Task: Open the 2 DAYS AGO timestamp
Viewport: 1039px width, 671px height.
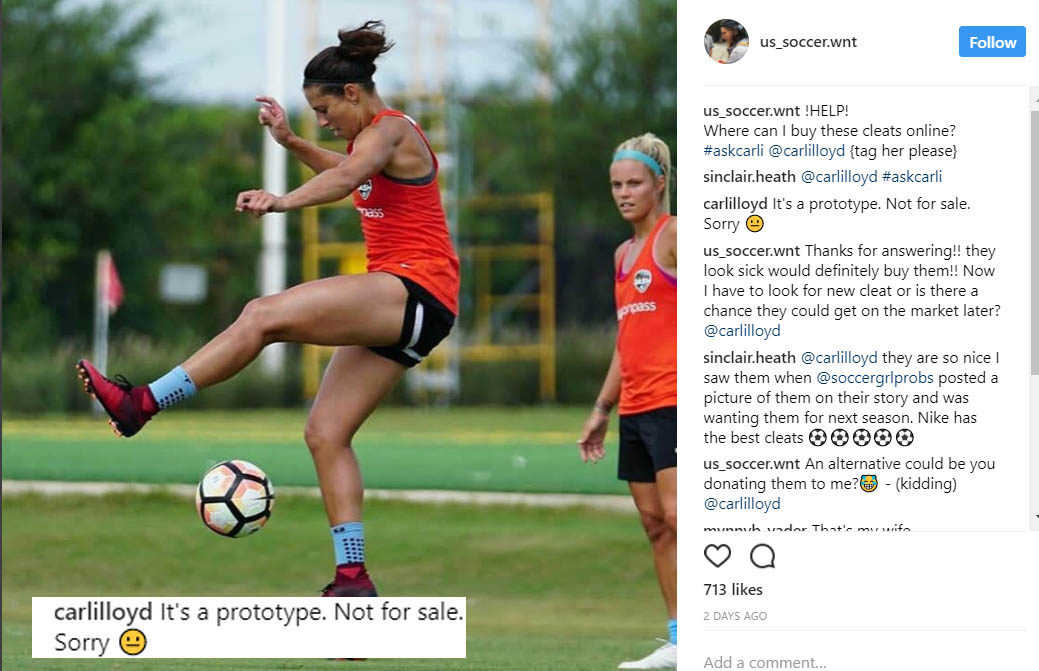Action: coord(735,616)
